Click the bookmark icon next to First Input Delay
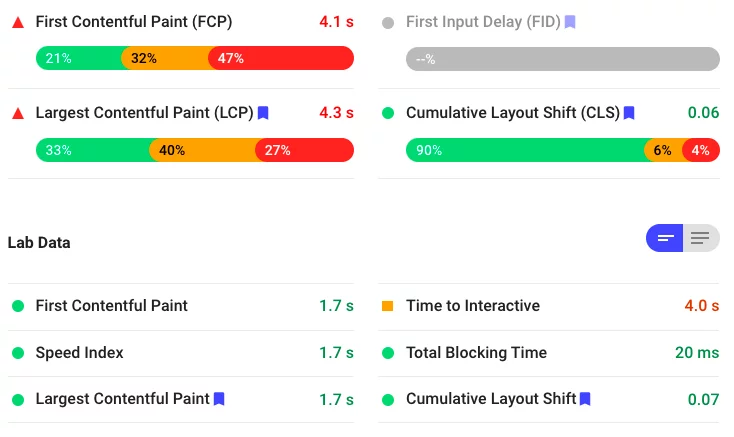The width and height of the screenshot is (734, 437). [570, 22]
